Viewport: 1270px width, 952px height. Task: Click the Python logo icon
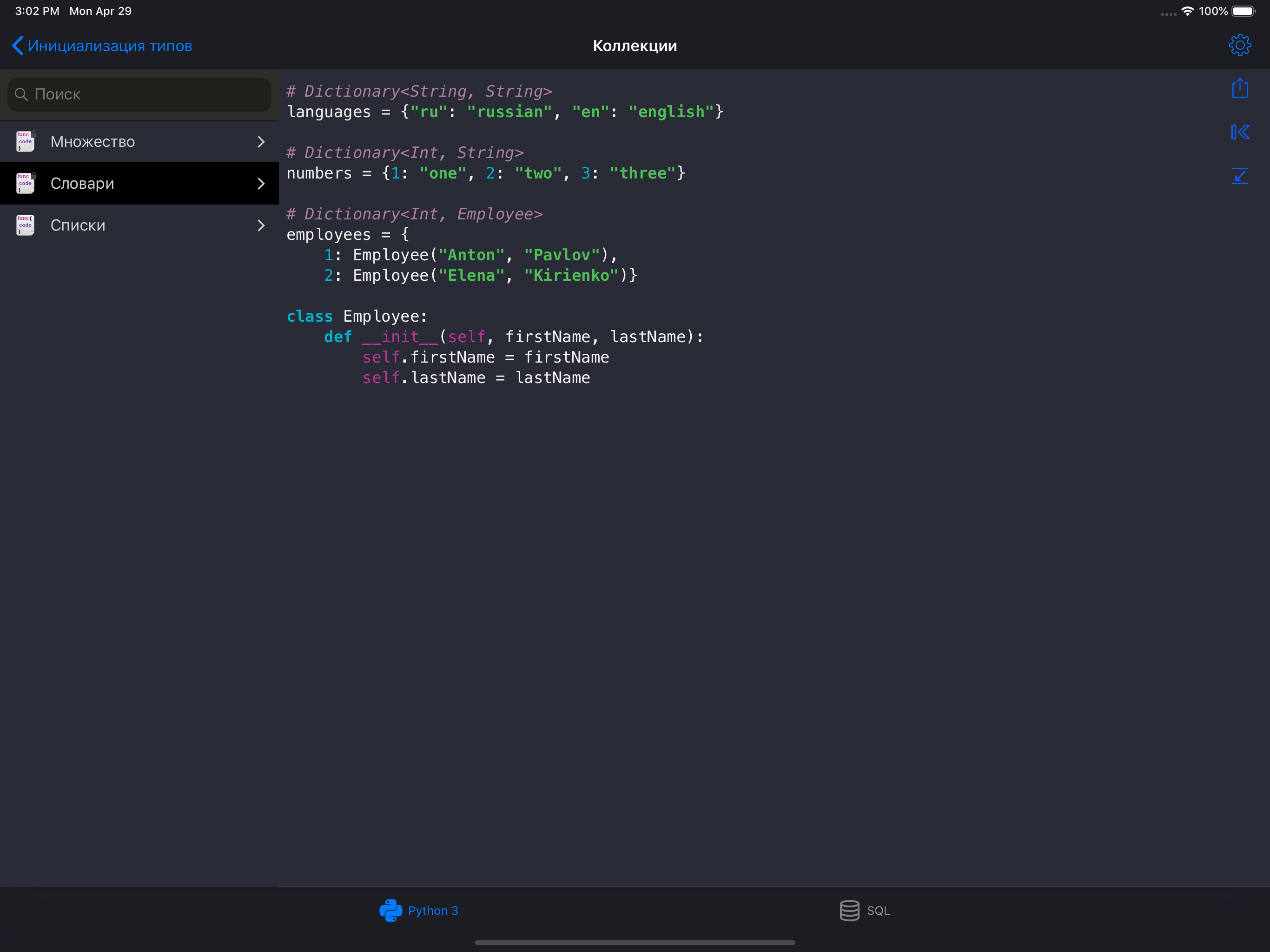(x=390, y=910)
